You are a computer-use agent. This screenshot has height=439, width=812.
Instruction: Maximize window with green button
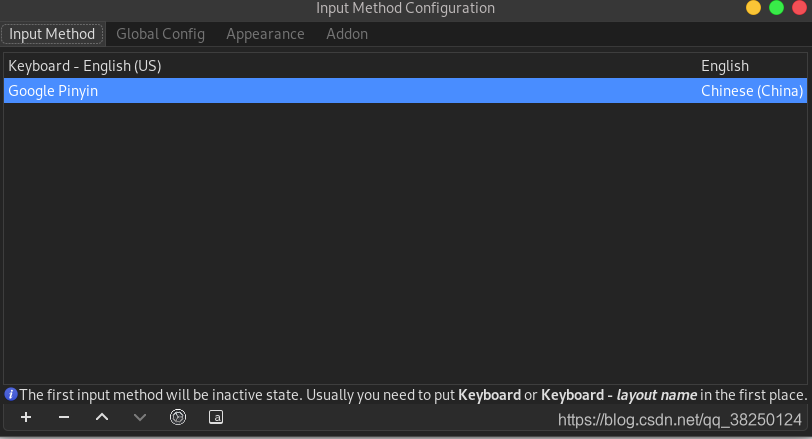coord(776,8)
